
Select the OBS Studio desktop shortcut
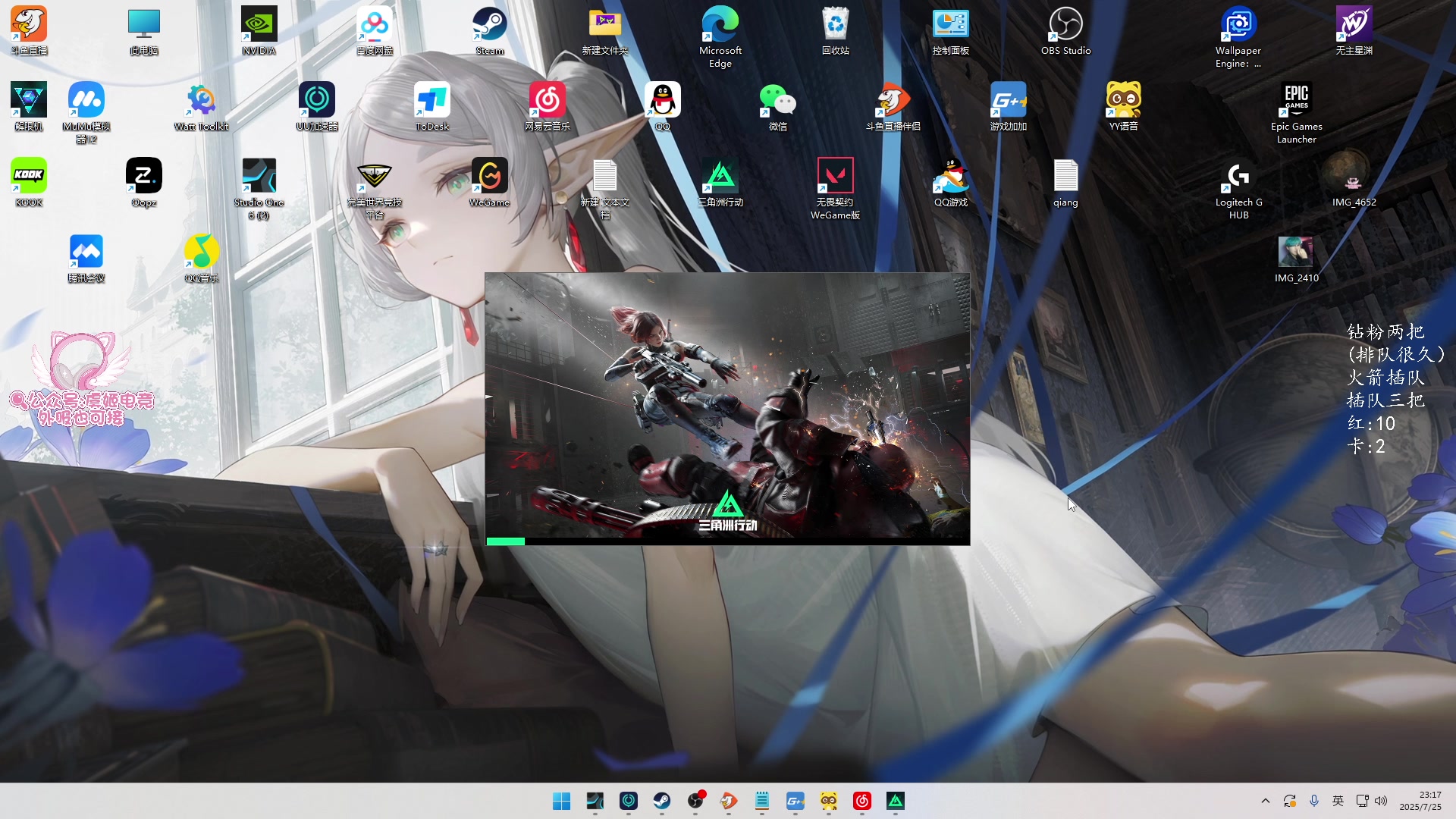1066,31
